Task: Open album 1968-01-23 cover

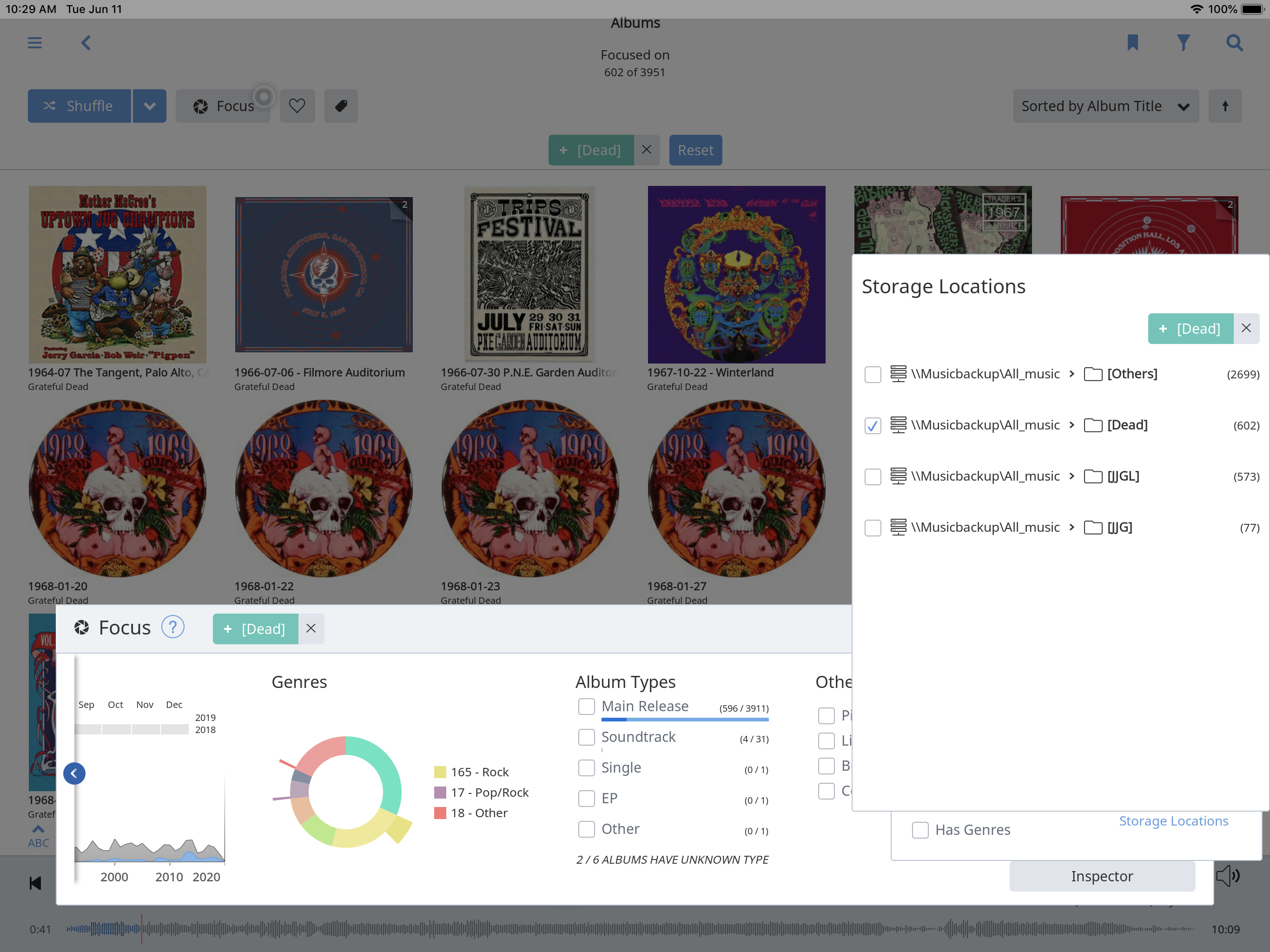Action: click(529, 489)
